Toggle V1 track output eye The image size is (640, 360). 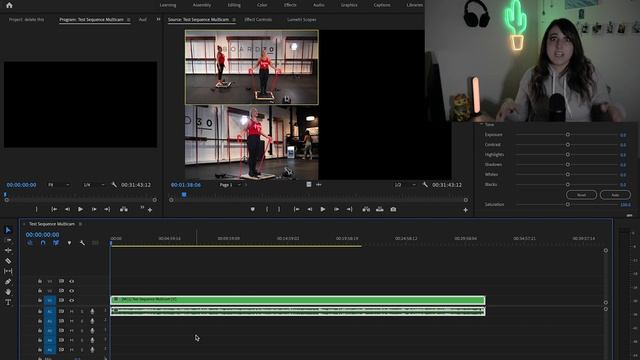point(71,300)
